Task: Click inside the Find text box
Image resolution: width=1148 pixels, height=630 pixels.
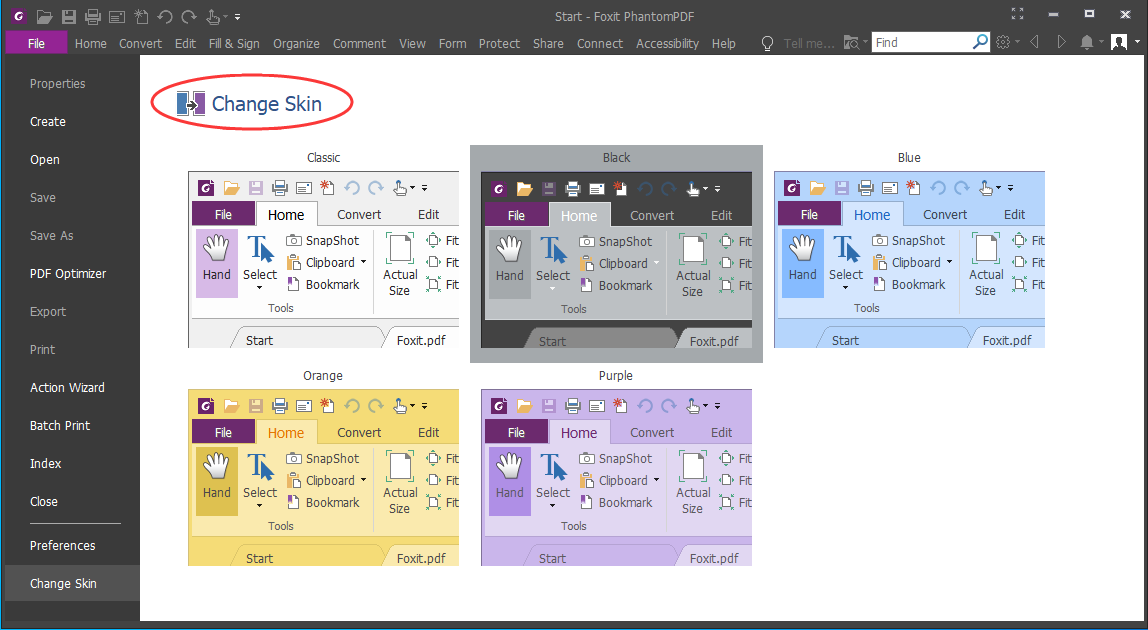Action: (921, 42)
